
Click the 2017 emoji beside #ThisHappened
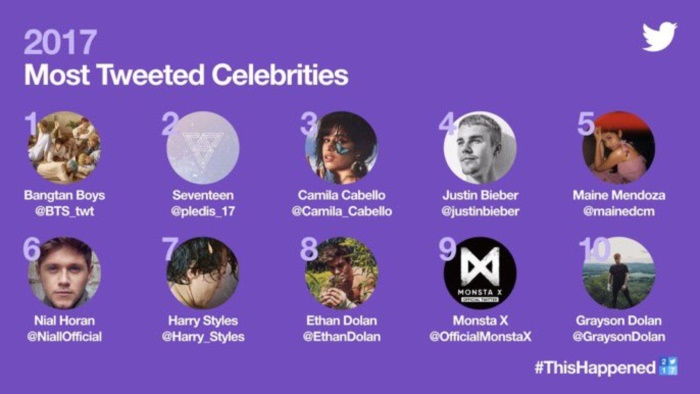pyautogui.click(x=668, y=366)
